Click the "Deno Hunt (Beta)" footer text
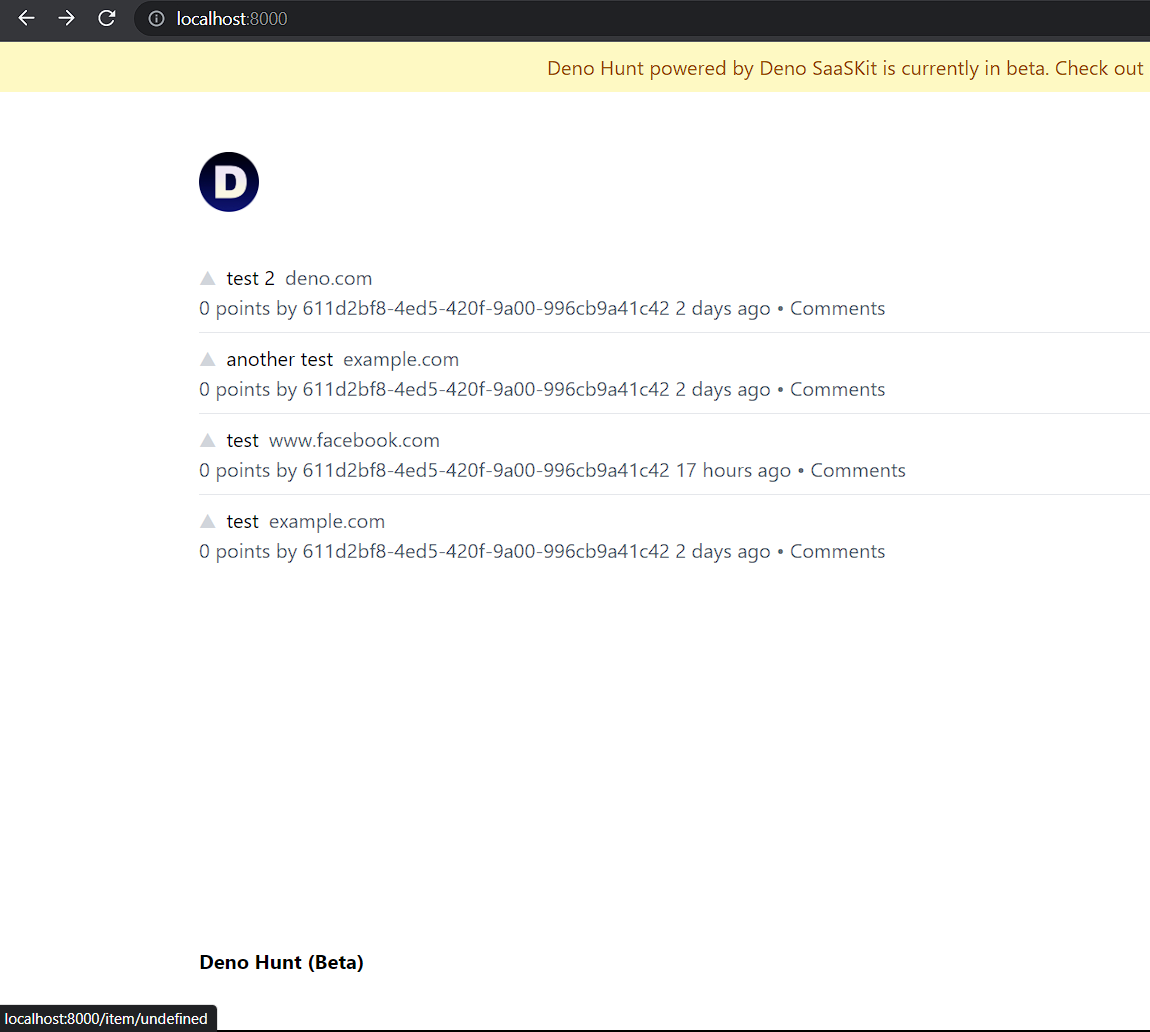 281,962
